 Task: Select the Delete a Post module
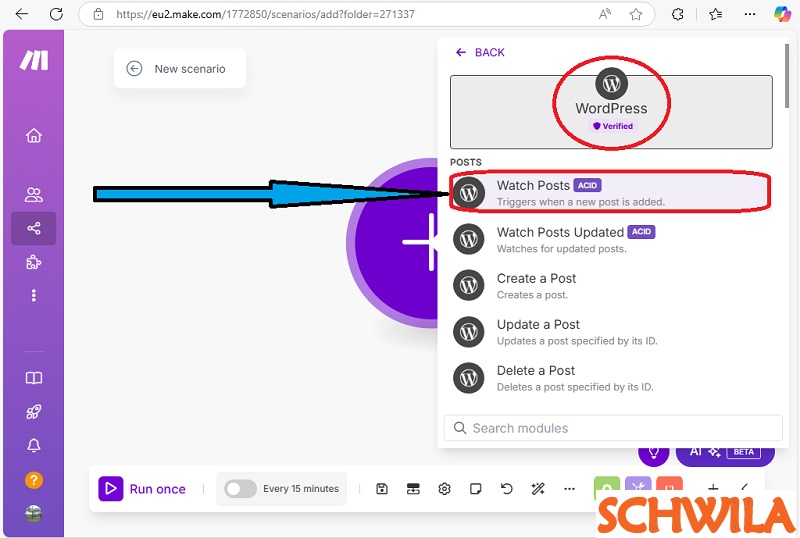point(610,378)
